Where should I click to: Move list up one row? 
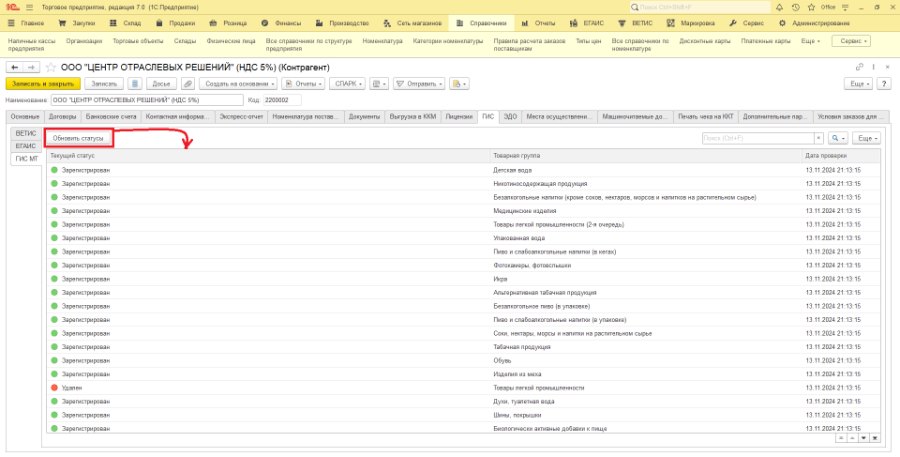852,437
